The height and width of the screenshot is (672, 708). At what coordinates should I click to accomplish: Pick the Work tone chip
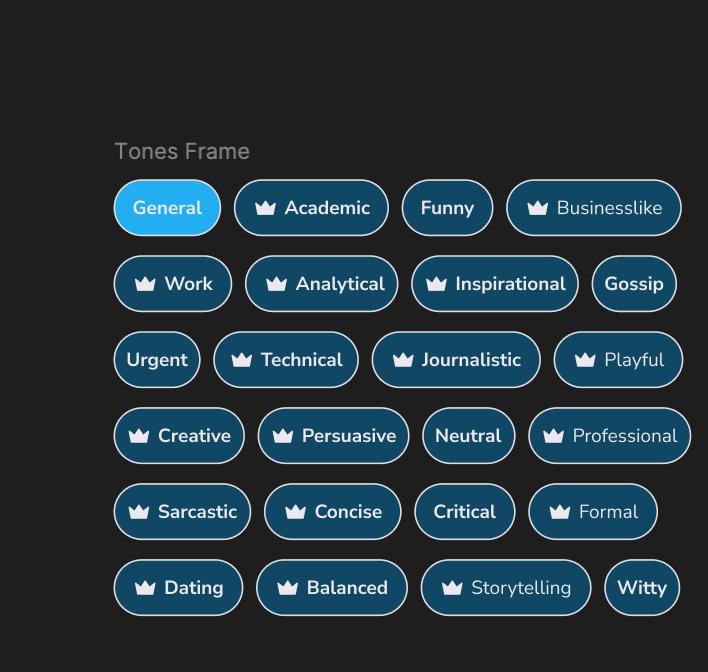coord(172,284)
